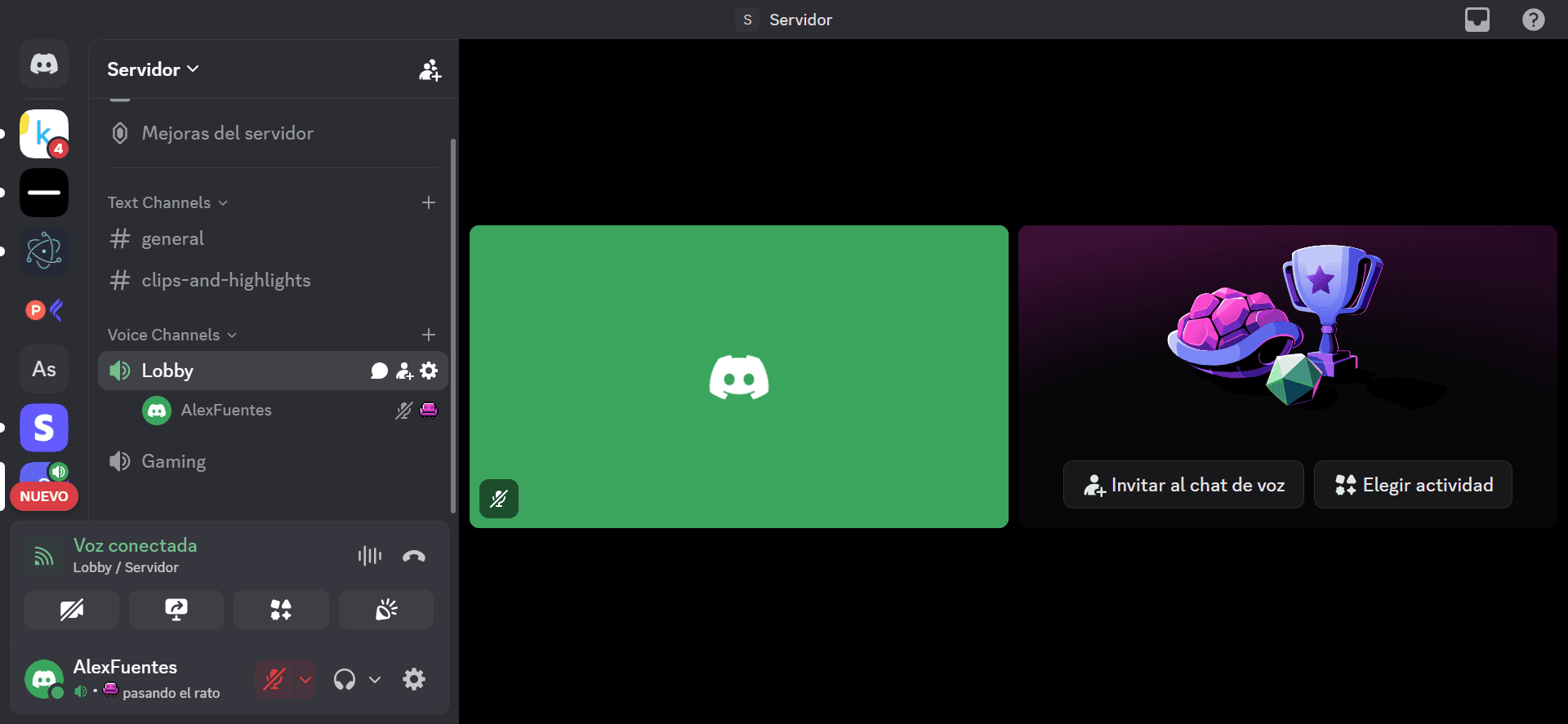1568x724 pixels.
Task: Open Lobby channel chat
Action: (x=379, y=371)
